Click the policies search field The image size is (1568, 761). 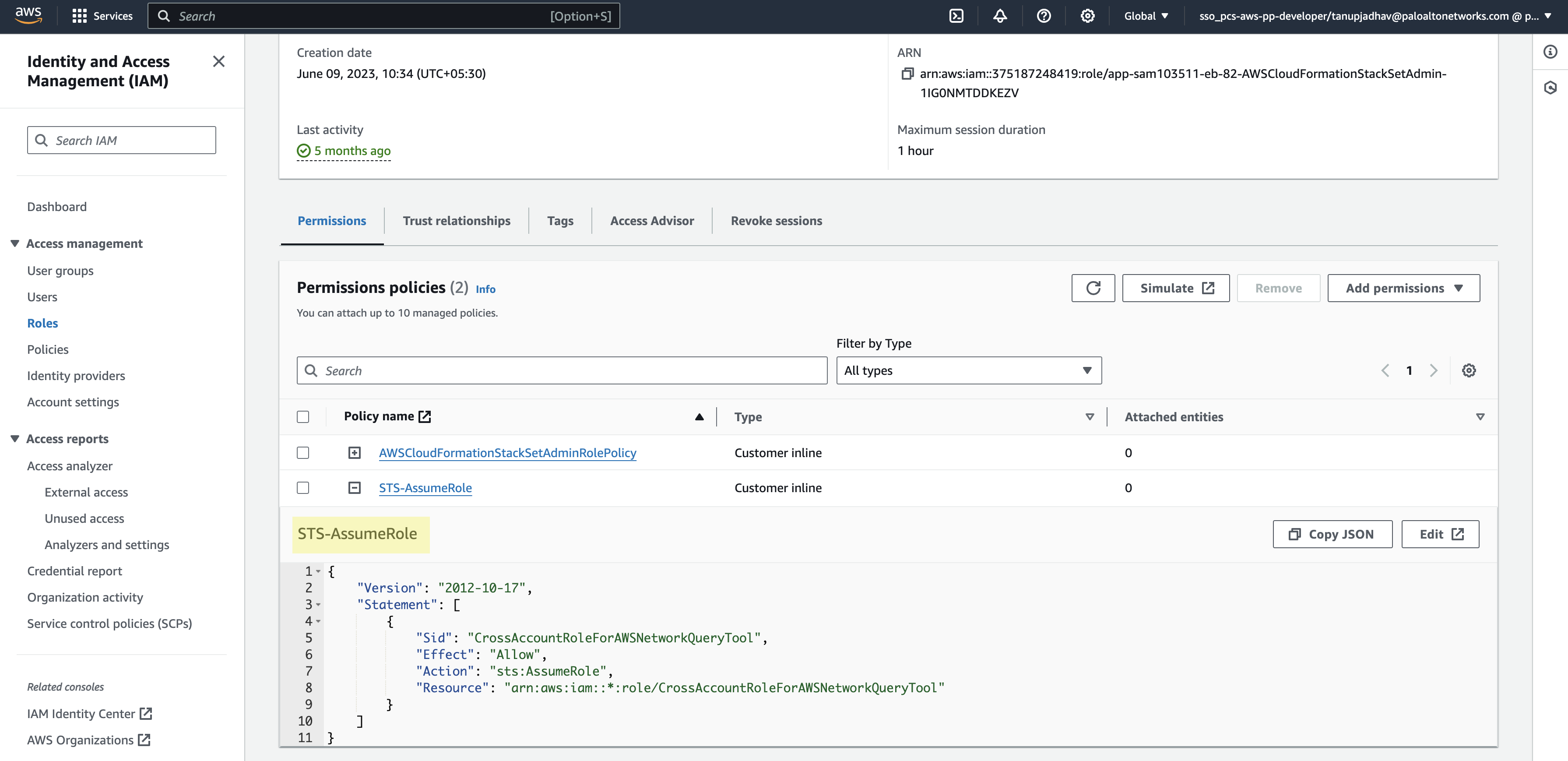561,370
